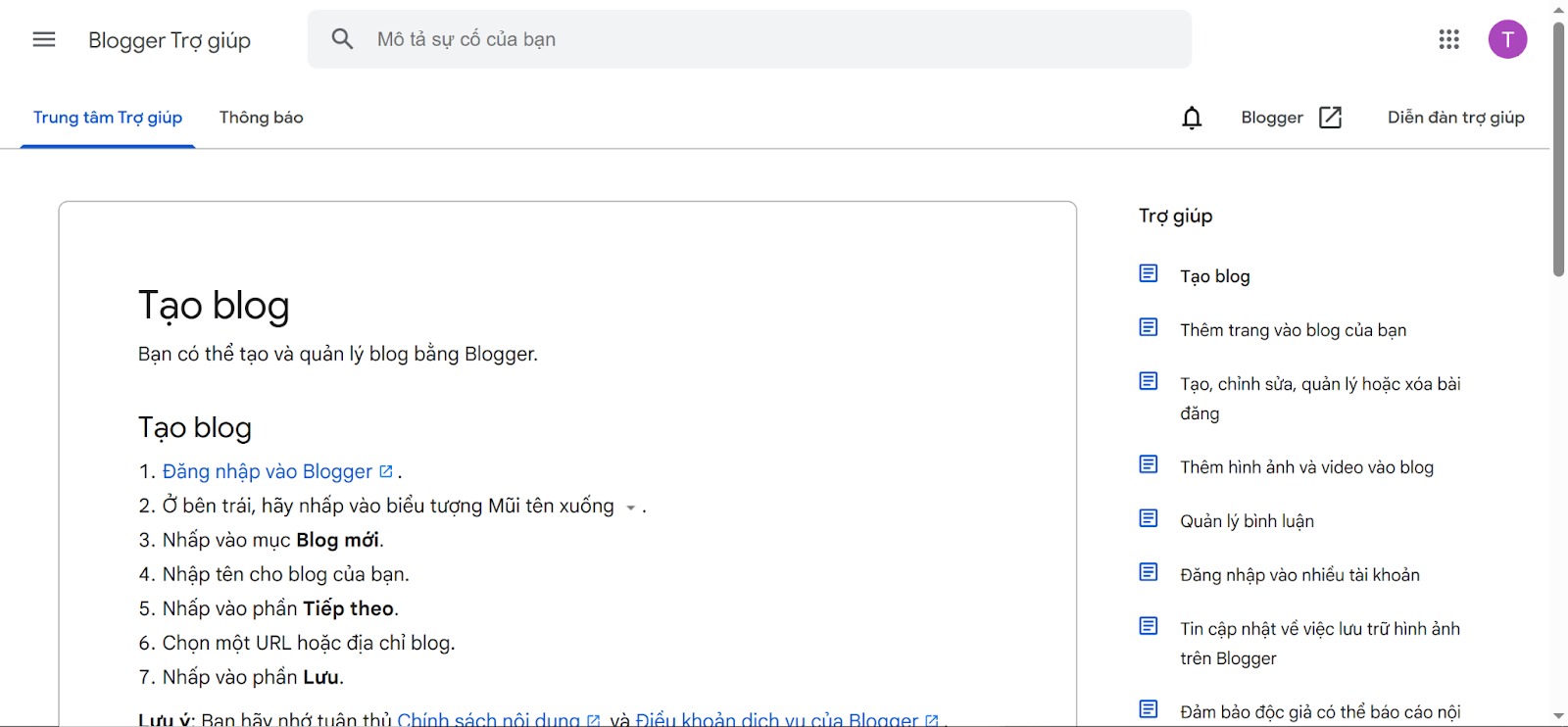Viewport: 1568px width, 727px height.
Task: Click the text Nhấp vào phần Lưu
Action: point(253,677)
